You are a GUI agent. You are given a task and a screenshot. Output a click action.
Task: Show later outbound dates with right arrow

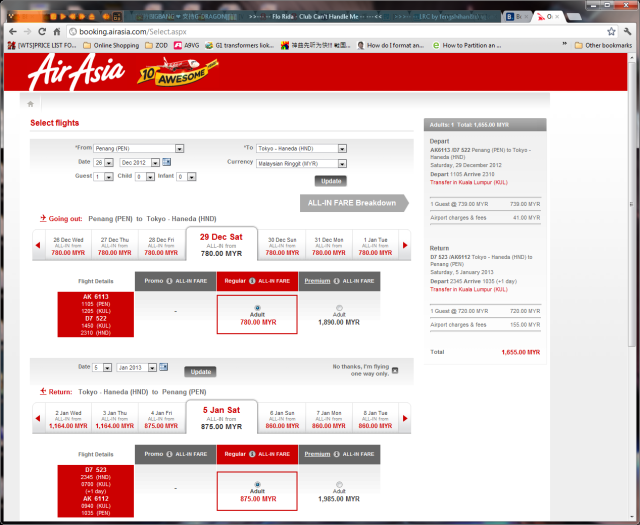404,245
